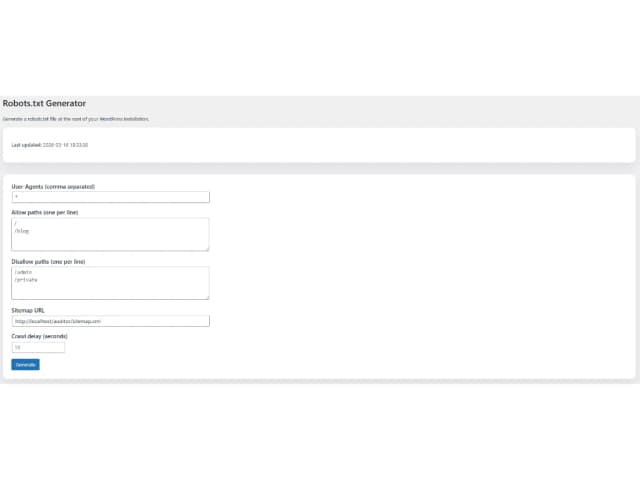The image size is (640, 480).
Task: Focus the Disallow paths textarea
Action: 110,283
